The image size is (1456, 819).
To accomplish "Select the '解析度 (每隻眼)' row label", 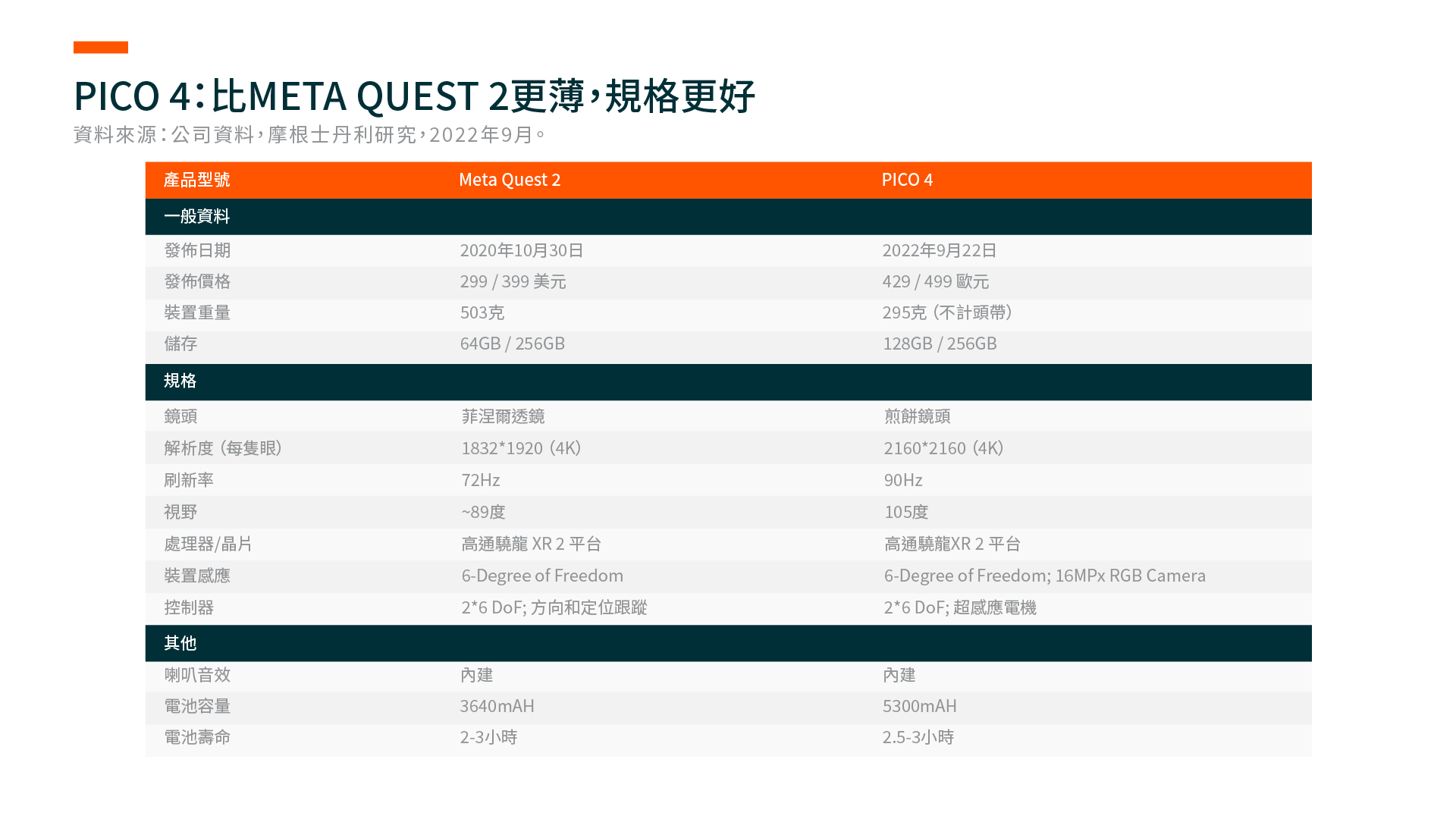I will point(224,448).
